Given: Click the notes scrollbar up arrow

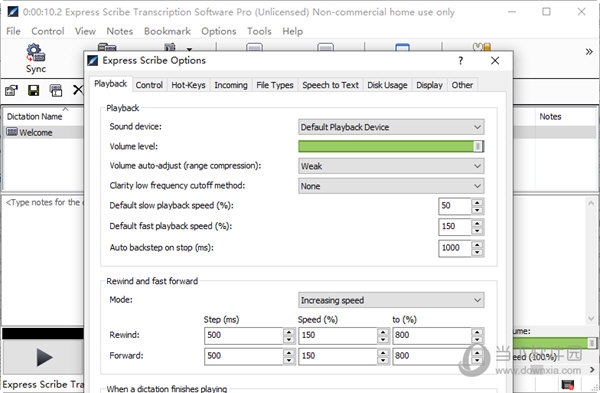Looking at the screenshot, I should tap(591, 203).
